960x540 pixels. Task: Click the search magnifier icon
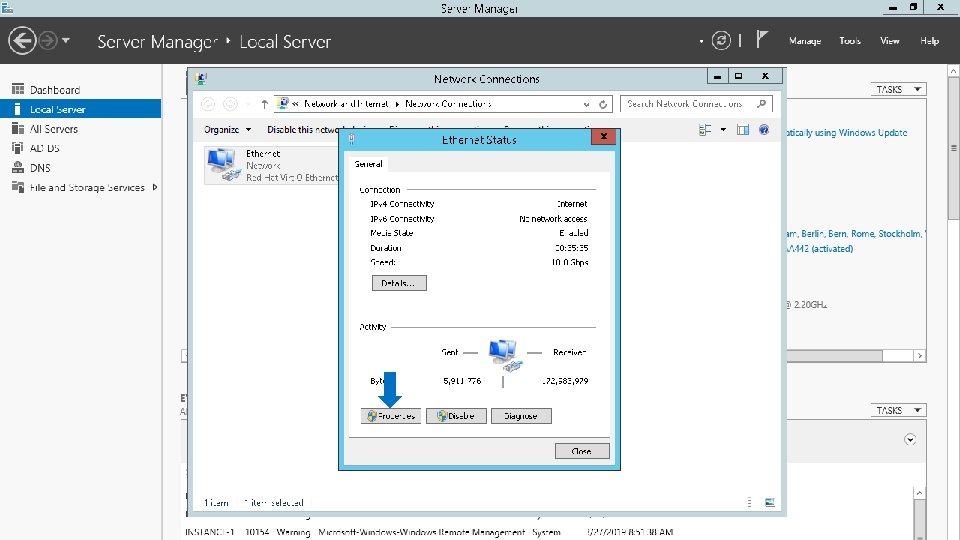click(x=762, y=104)
